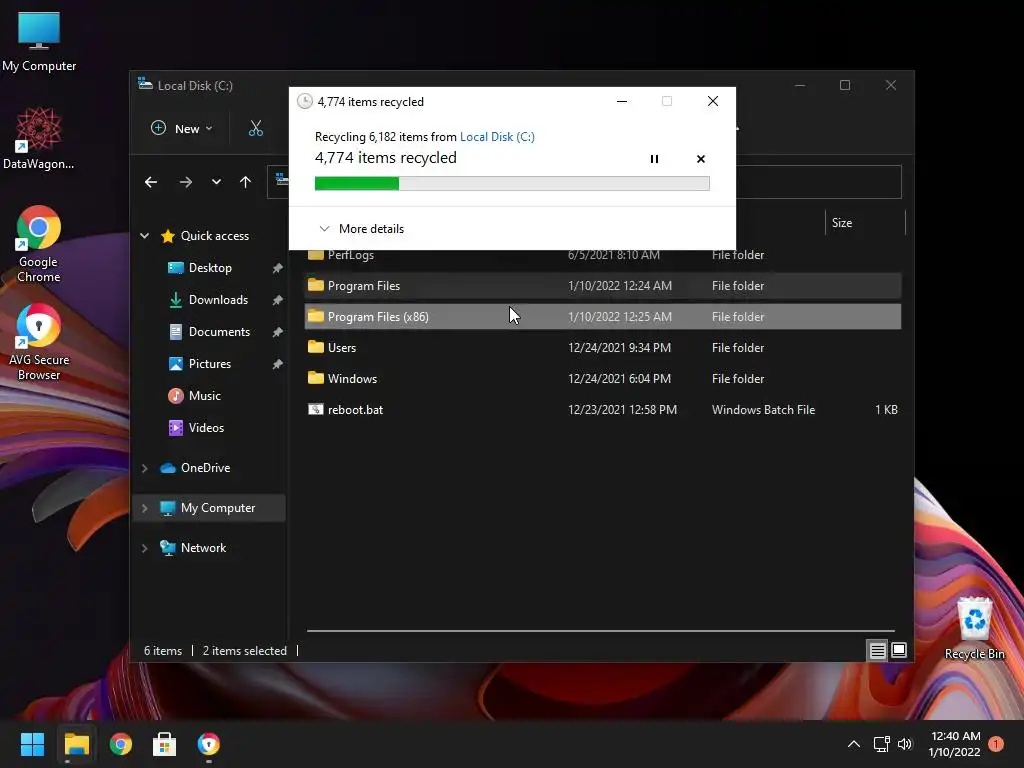This screenshot has height=768, width=1024.
Task: Click the green recycling progress bar
Action: tap(512, 184)
